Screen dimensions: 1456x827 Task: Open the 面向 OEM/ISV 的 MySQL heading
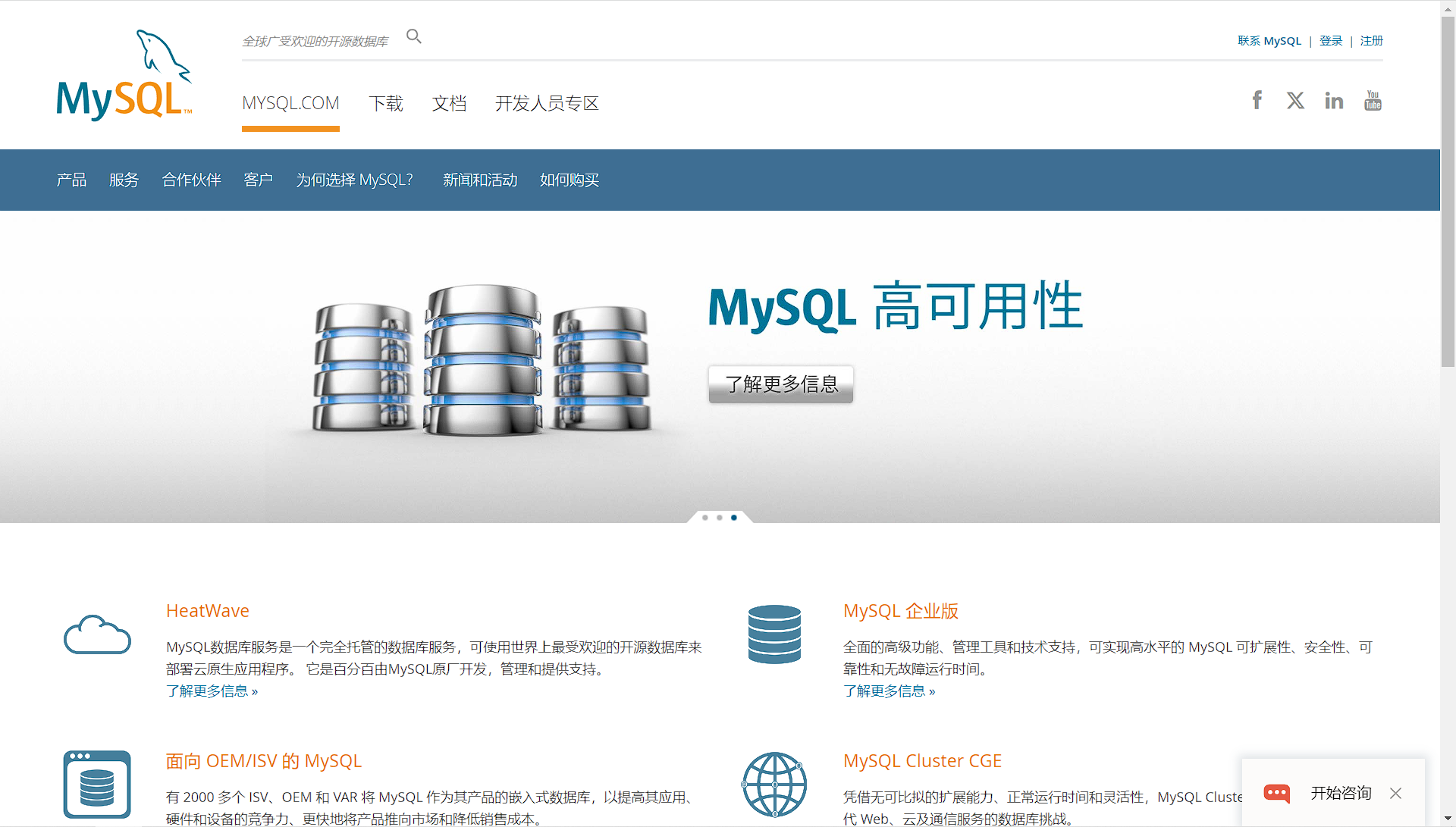tap(264, 761)
